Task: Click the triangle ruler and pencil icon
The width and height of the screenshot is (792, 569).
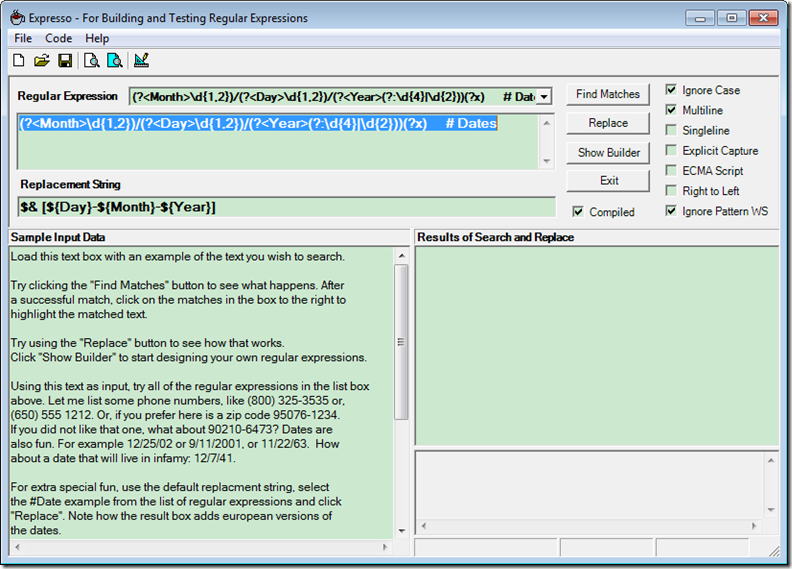Action: tap(141, 61)
